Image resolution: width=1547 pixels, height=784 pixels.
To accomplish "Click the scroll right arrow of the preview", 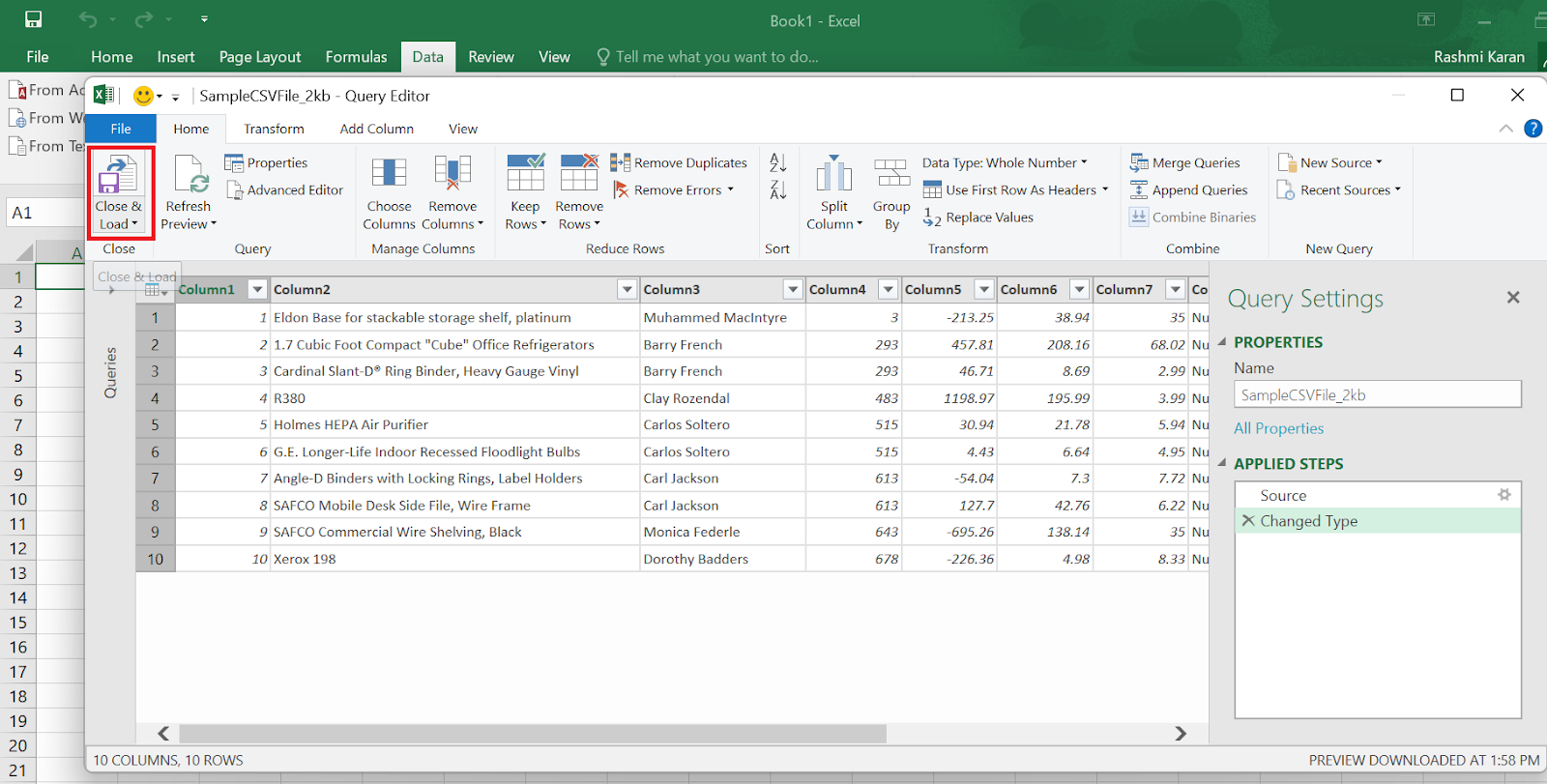I will pyautogui.click(x=1181, y=734).
